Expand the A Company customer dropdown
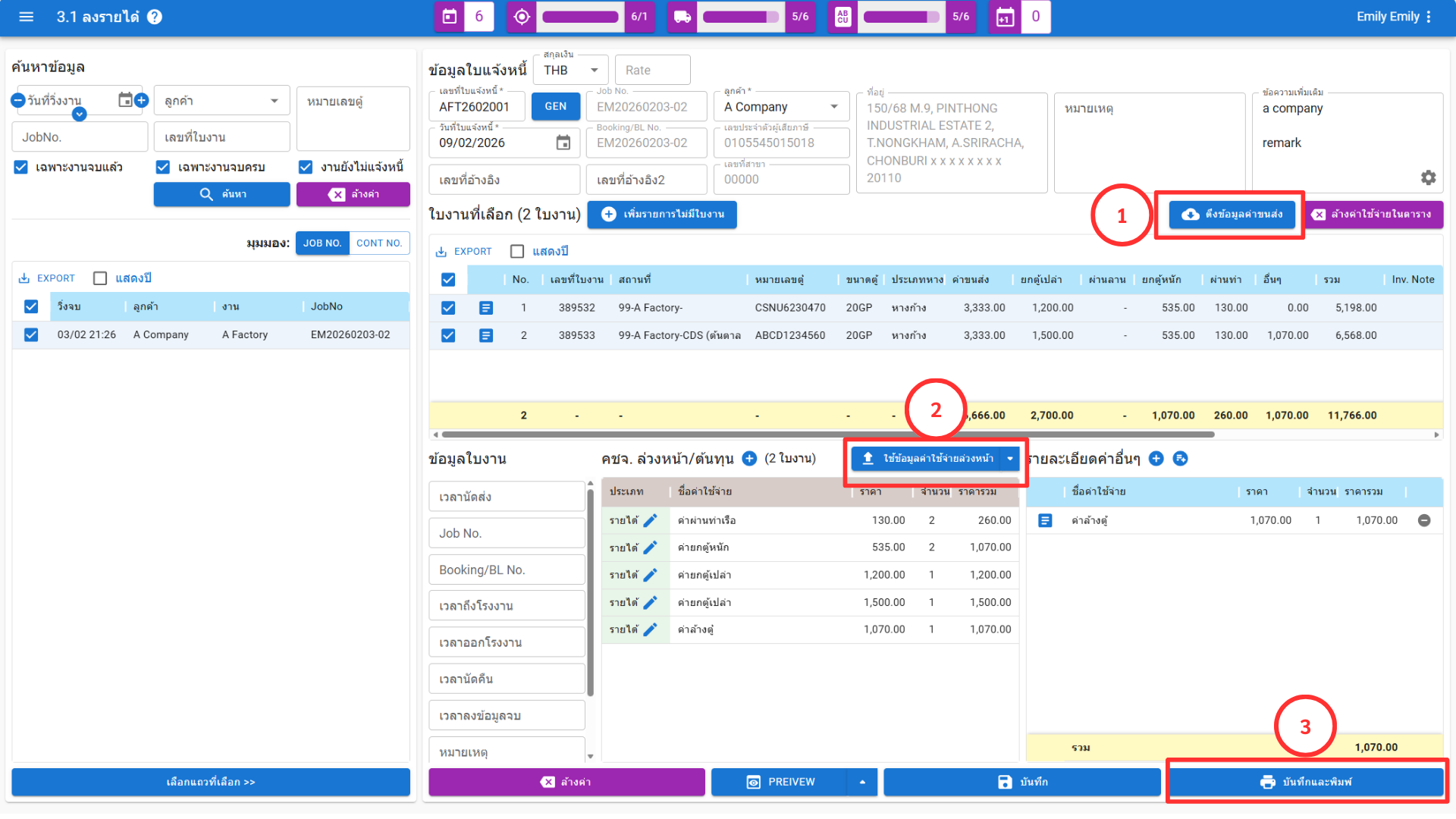Screen dimensions: 1456x819 pyautogui.click(x=834, y=107)
